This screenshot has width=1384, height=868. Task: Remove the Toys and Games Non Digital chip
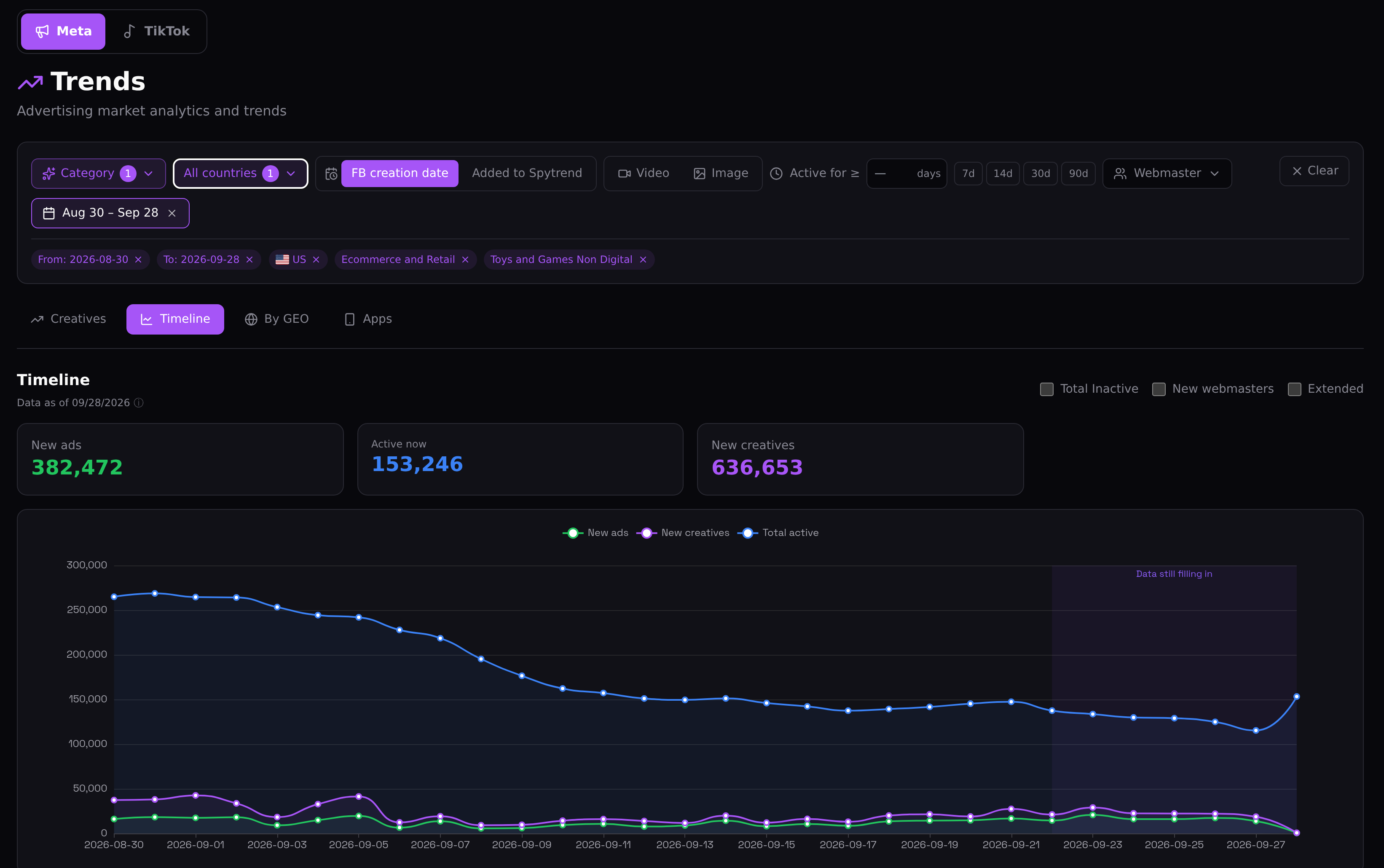644,260
